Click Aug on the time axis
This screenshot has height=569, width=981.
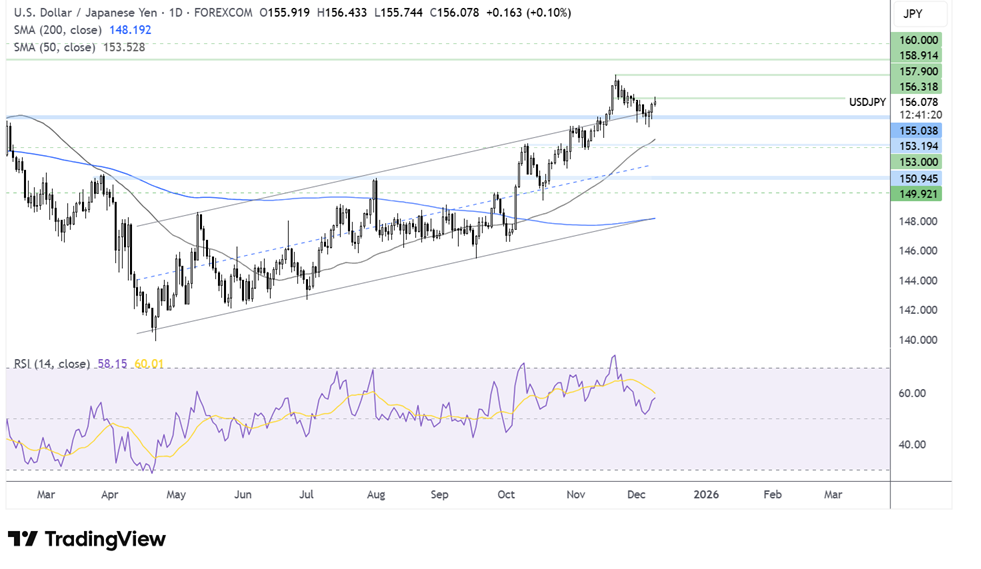click(376, 494)
